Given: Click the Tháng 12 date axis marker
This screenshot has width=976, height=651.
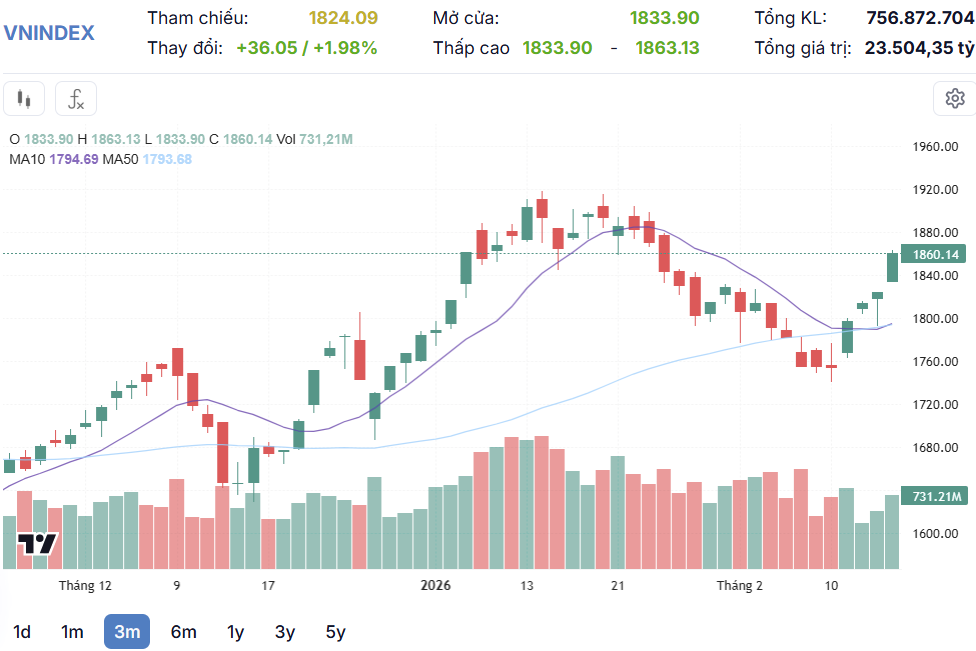Looking at the screenshot, I should [x=85, y=585].
